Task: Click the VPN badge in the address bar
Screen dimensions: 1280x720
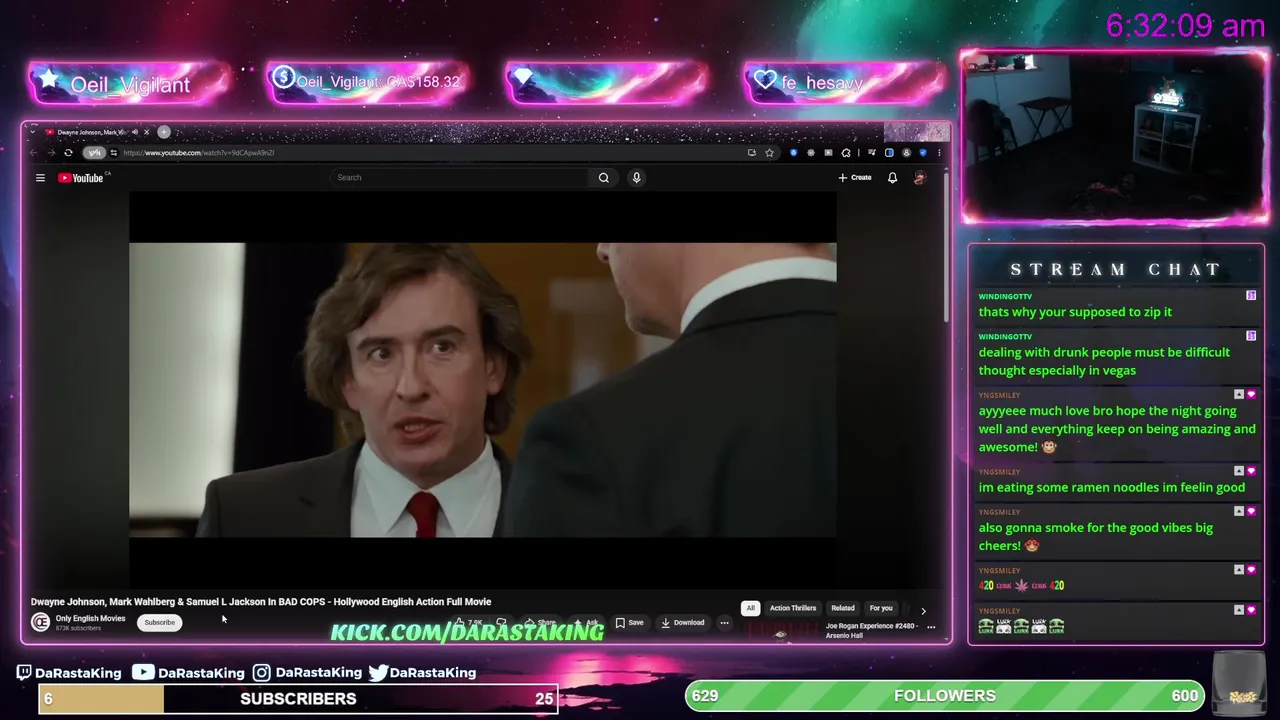Action: pyautogui.click(x=93, y=153)
